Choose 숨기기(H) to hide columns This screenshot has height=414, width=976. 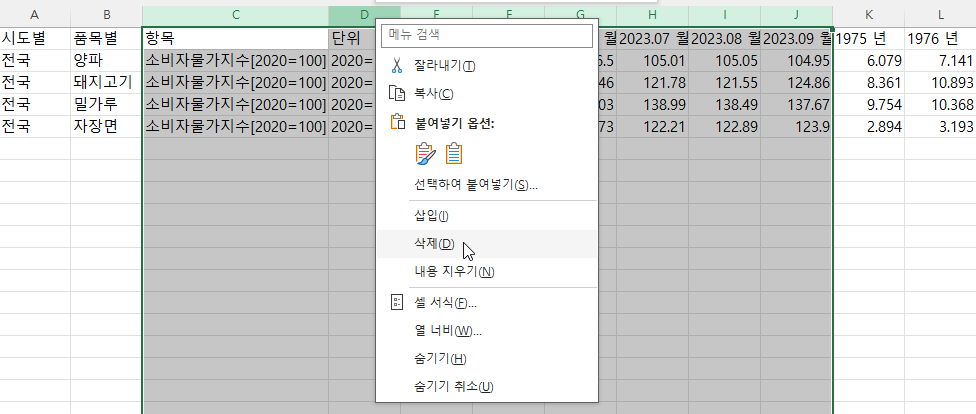(x=487, y=359)
